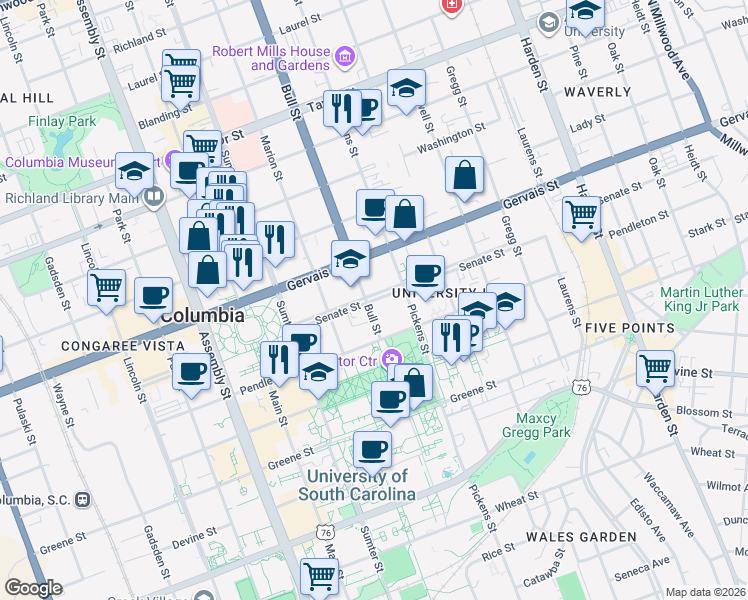Click the right-hand graduation cap marker in University Hill
Screen dimensions: 748x600
point(510,302)
